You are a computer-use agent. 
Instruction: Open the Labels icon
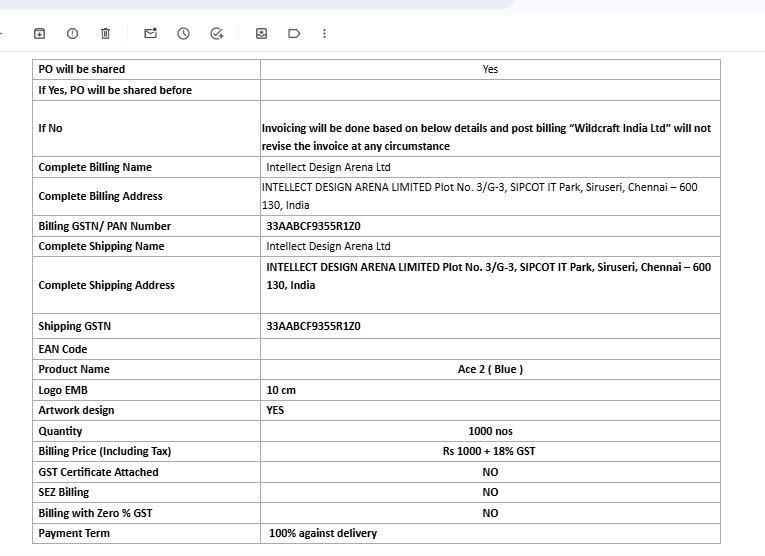[294, 33]
